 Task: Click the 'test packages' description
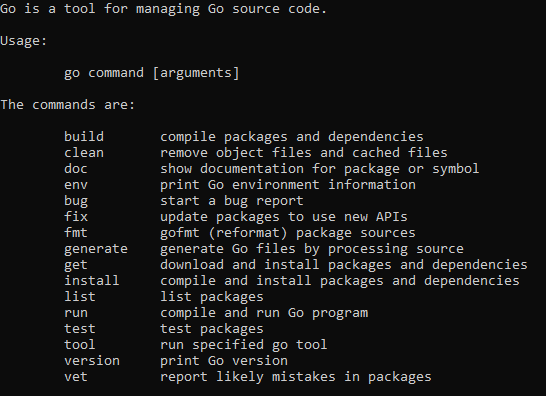click(212, 329)
